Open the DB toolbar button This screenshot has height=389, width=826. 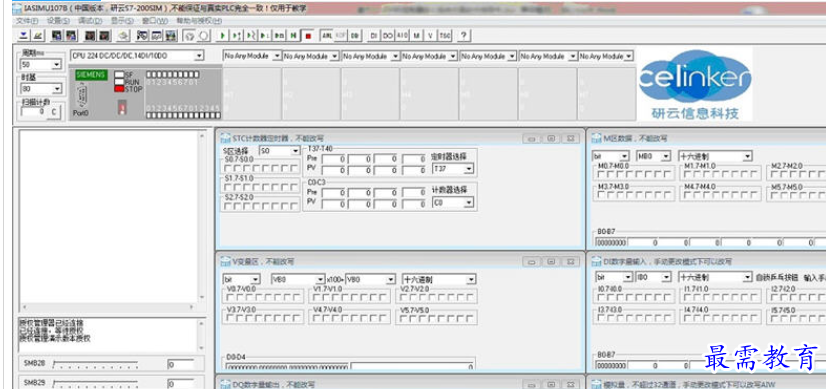(x=355, y=35)
